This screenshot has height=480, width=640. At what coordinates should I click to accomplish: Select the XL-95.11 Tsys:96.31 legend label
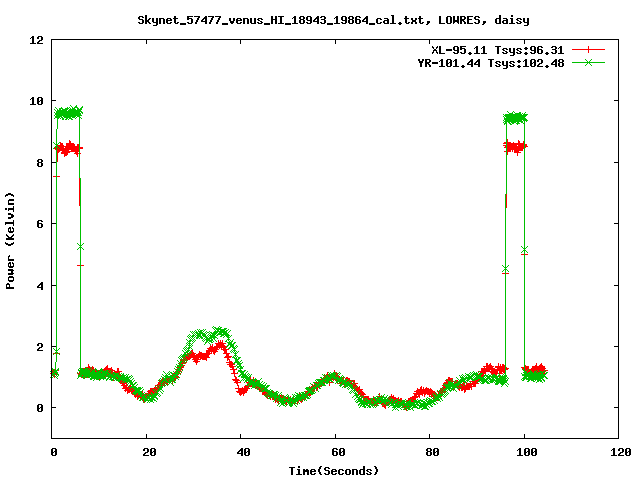pyautogui.click(x=498, y=50)
